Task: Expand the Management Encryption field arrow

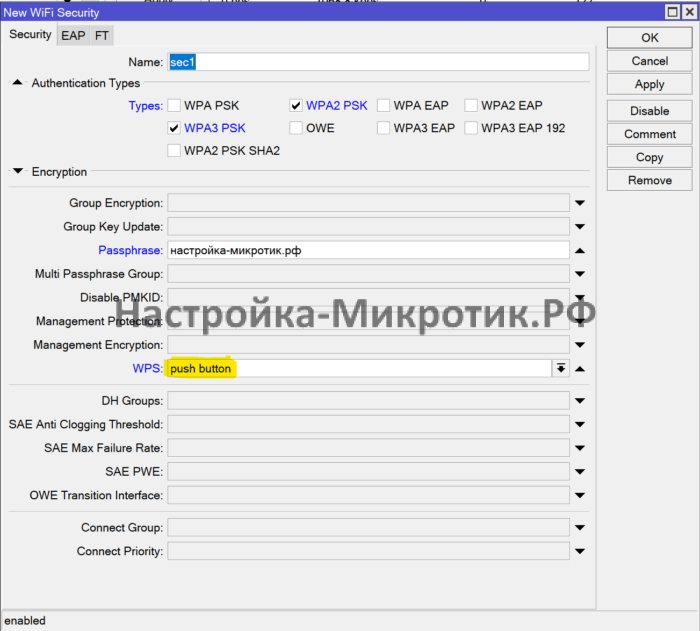Action: pyautogui.click(x=580, y=345)
